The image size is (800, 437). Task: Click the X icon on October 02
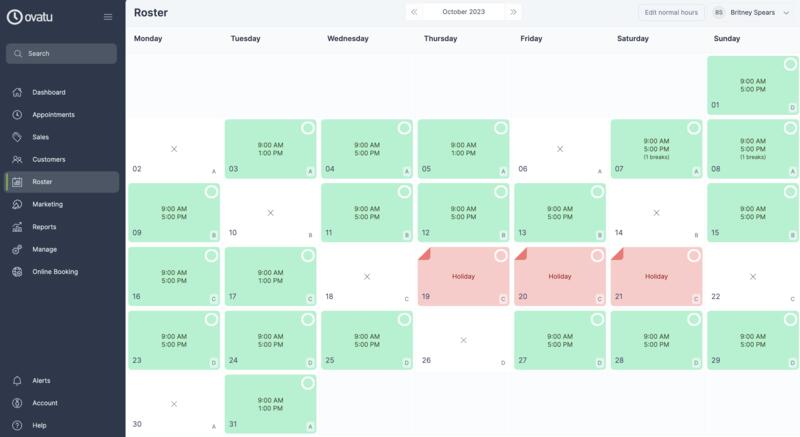pos(174,149)
